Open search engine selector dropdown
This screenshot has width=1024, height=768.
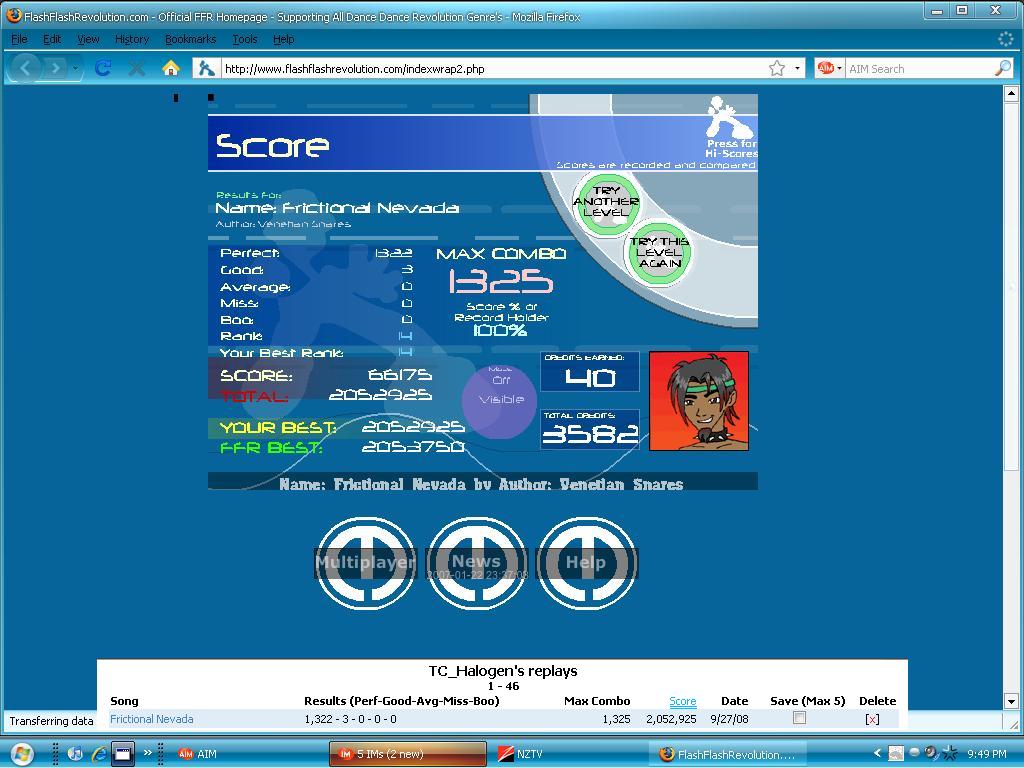pyautogui.click(x=839, y=68)
